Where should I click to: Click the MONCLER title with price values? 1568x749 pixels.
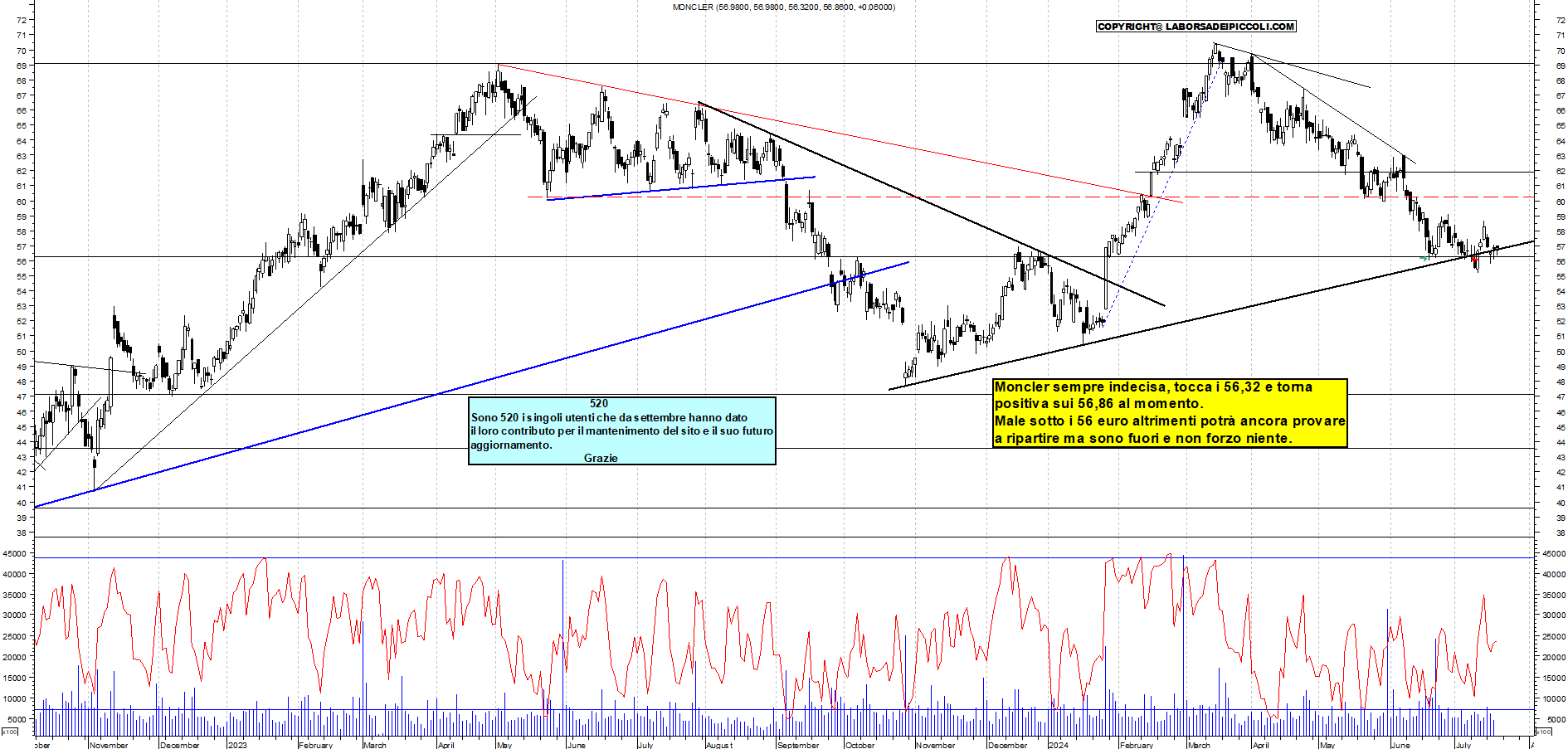(x=783, y=7)
